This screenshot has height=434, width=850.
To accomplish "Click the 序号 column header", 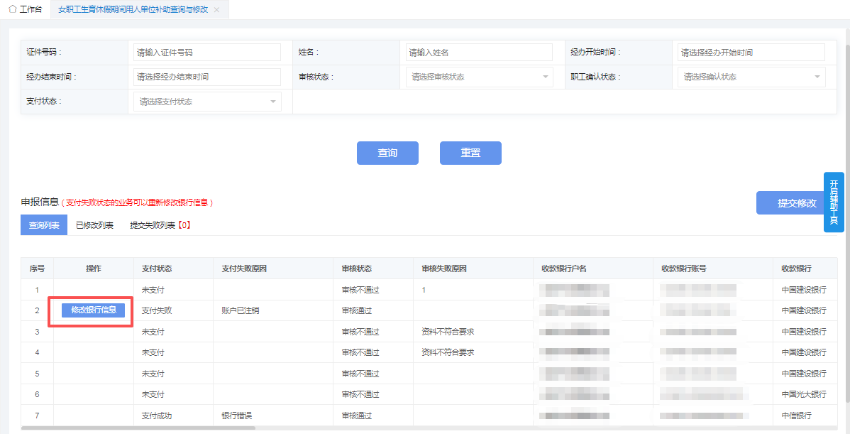I will point(37,268).
